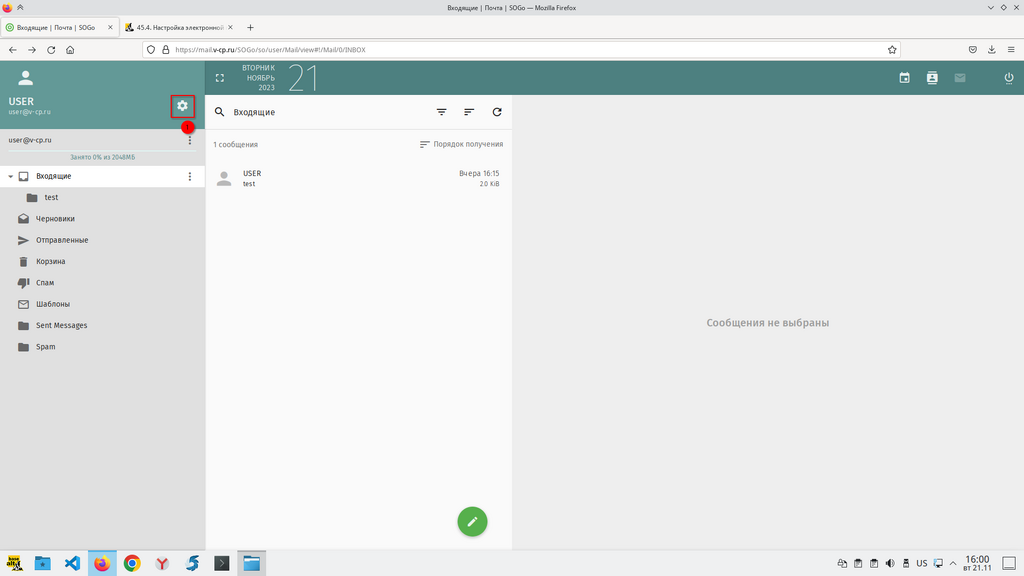Open the test message from USER

tap(358, 178)
